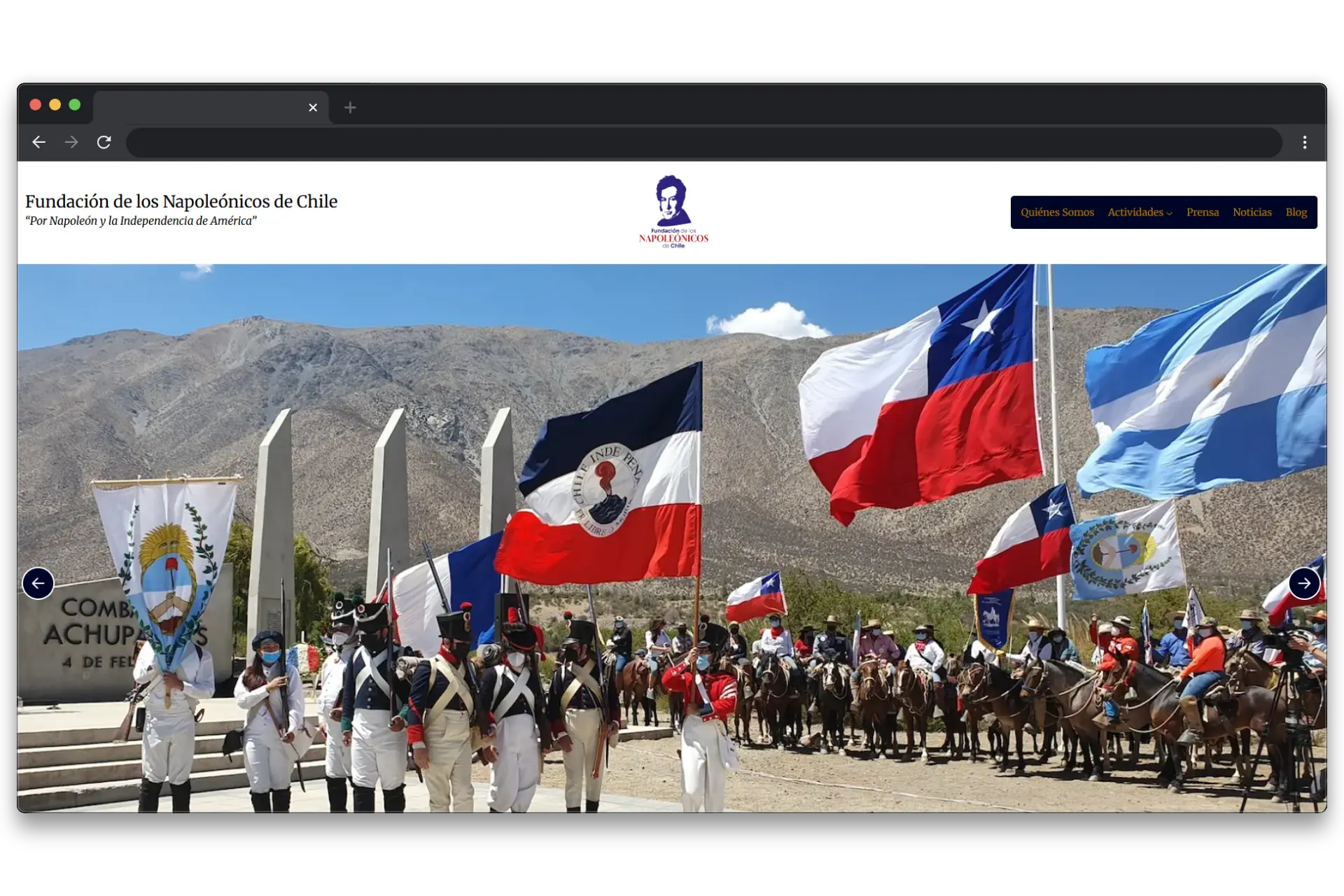
Task: Open the Actividades chevron submenu
Action: [1170, 213]
